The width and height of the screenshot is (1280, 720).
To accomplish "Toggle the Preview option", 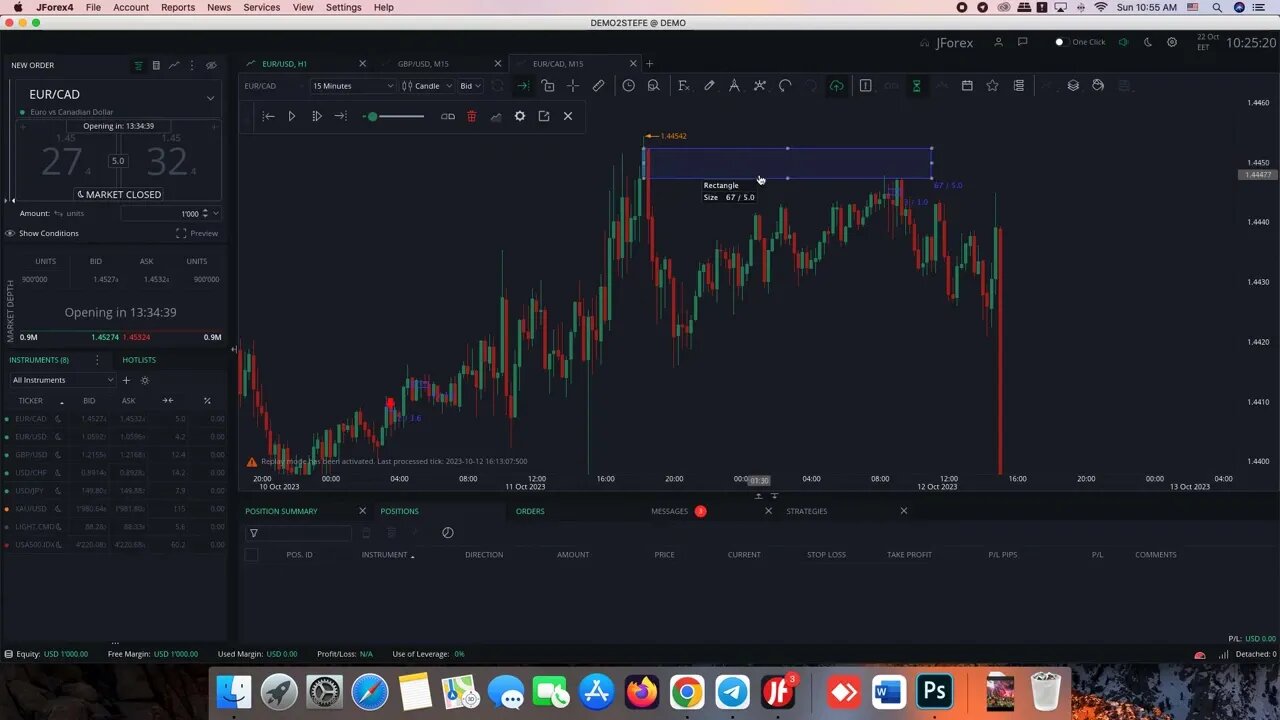I will pyautogui.click(x=197, y=233).
